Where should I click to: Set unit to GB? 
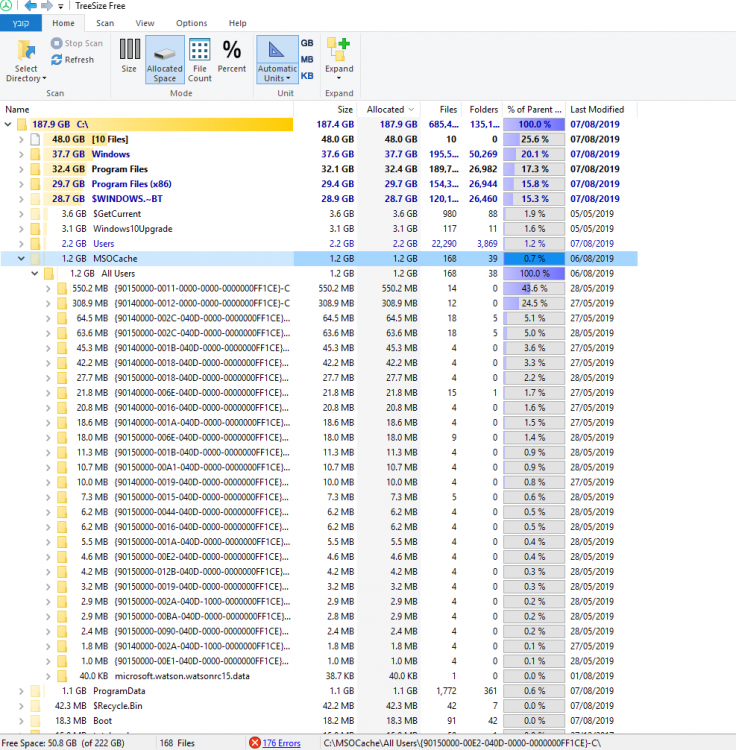click(307, 43)
